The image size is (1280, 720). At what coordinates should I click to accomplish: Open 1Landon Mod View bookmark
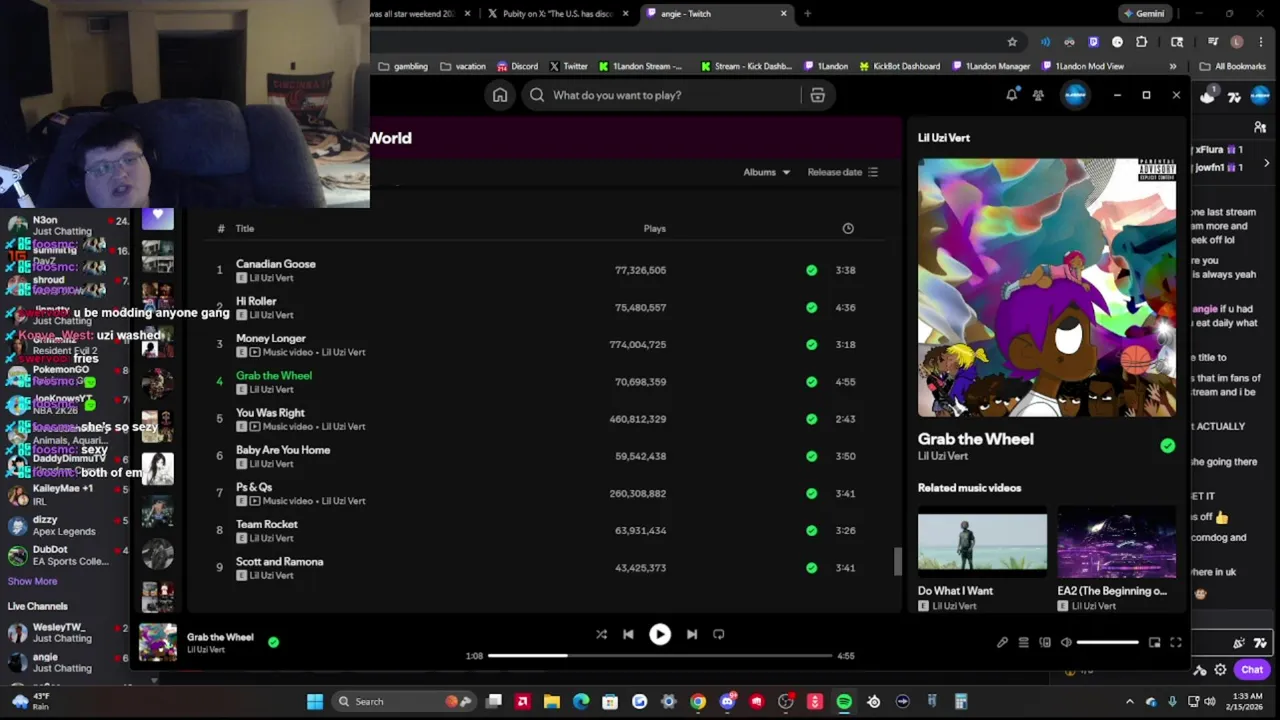tap(1082, 66)
